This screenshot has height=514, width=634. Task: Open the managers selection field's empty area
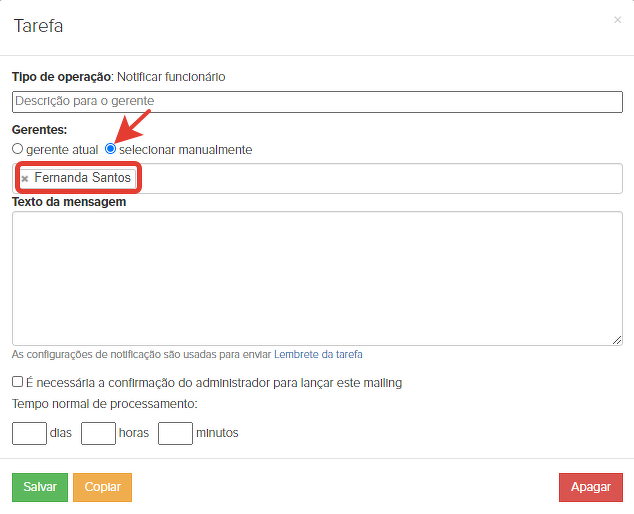(380, 178)
